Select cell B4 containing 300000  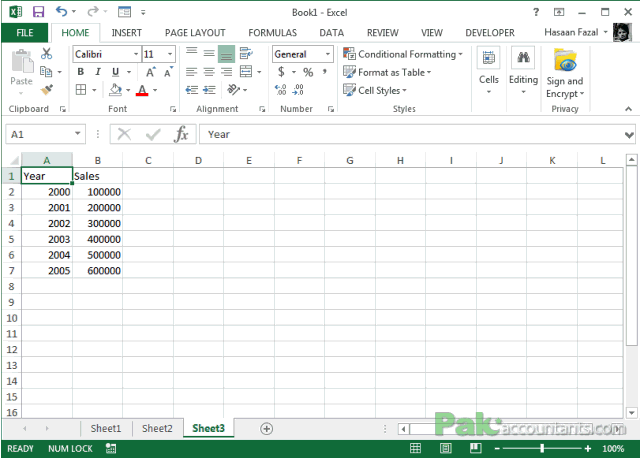(98, 223)
